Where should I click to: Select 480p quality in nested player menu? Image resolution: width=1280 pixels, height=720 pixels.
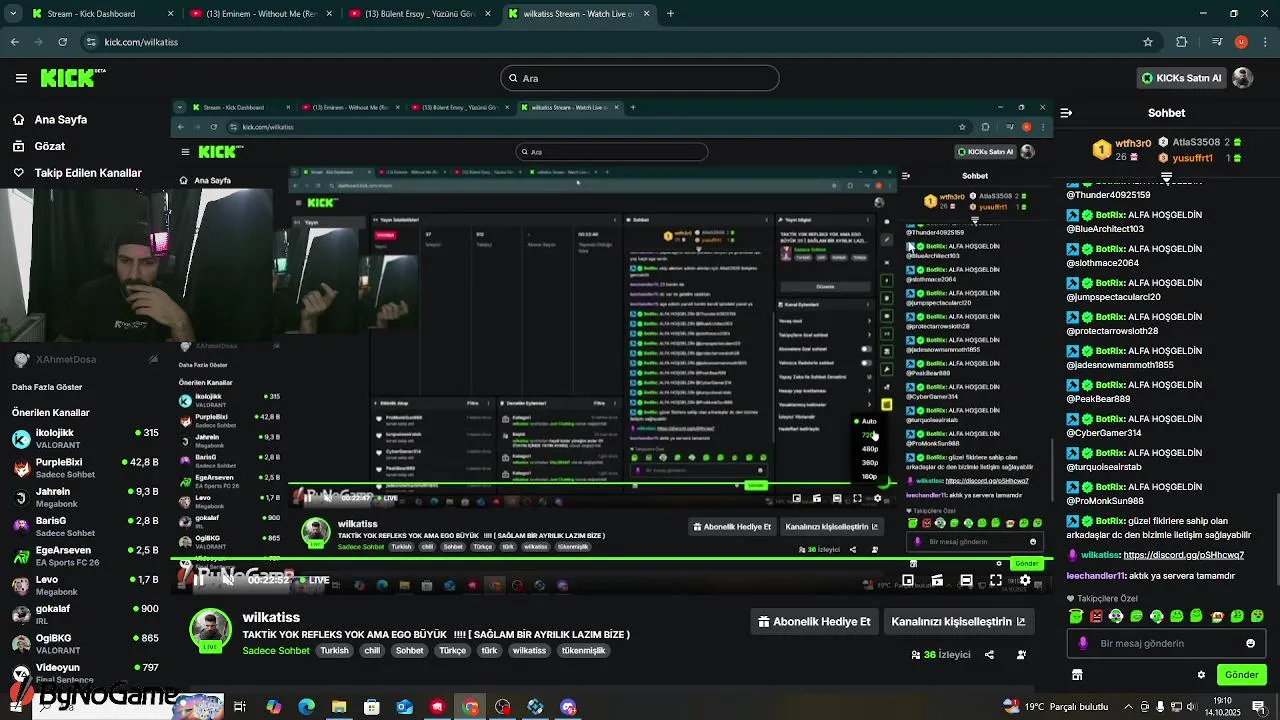tap(869, 449)
